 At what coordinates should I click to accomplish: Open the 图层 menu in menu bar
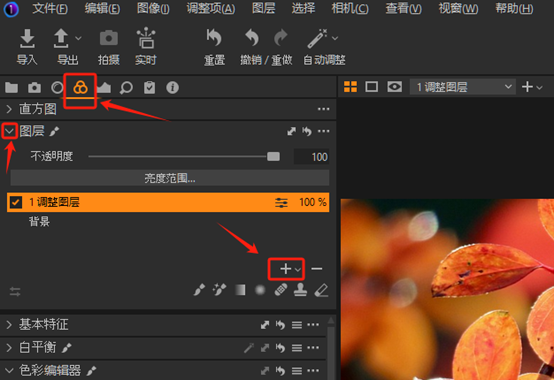click(264, 8)
